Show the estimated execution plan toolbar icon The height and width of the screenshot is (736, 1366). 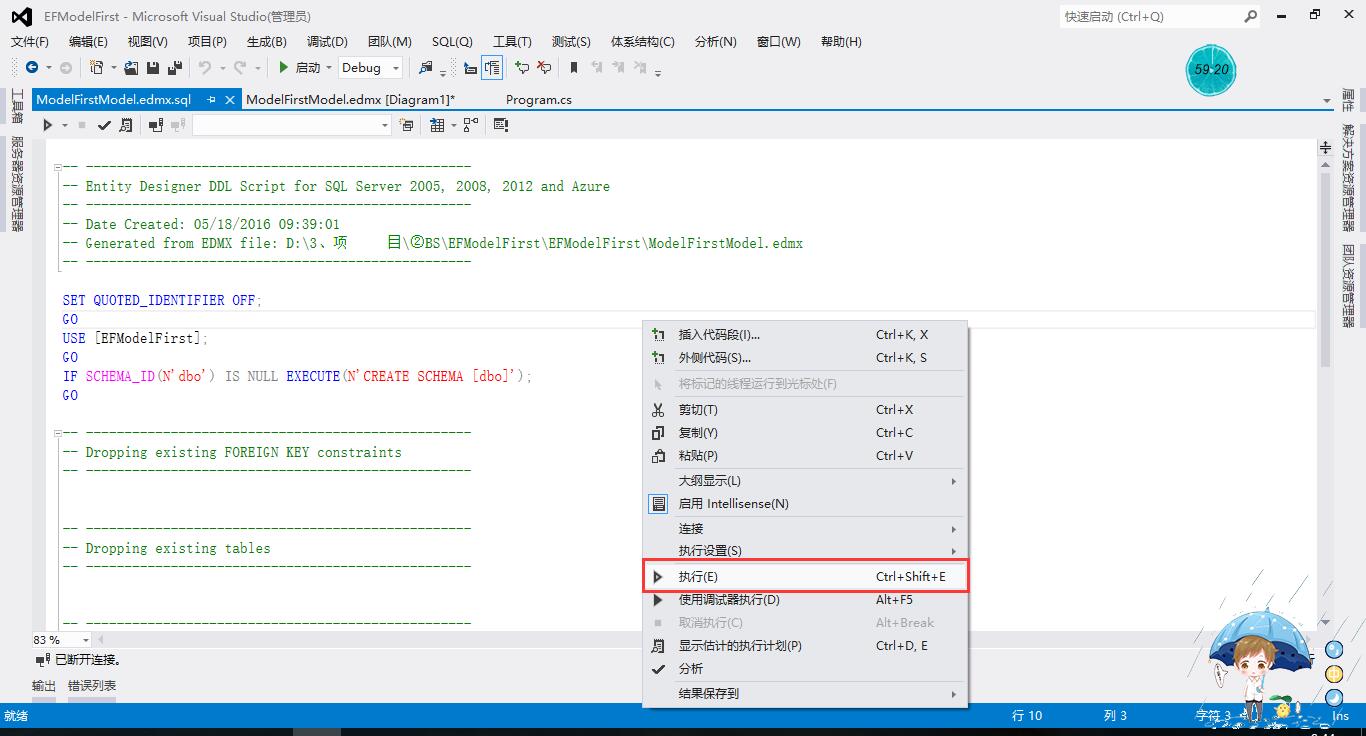click(125, 125)
